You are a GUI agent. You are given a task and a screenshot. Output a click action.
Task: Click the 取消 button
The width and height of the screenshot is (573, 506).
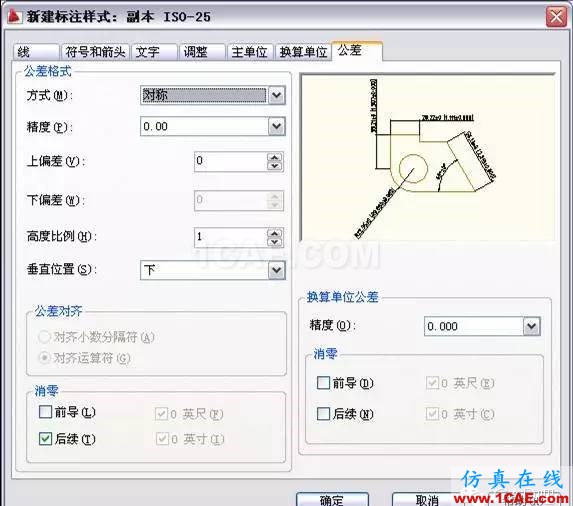(428, 499)
